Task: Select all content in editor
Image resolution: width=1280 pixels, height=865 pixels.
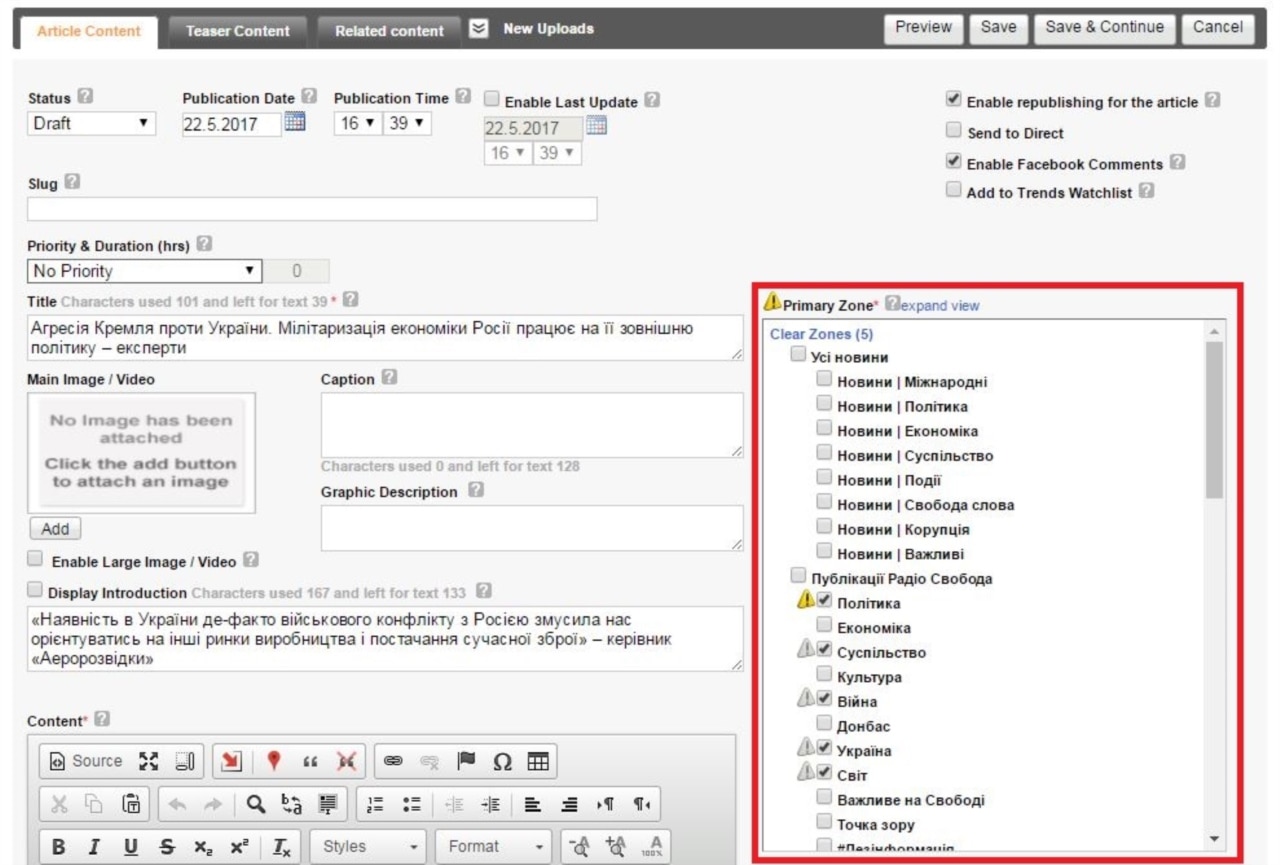Action: (326, 803)
